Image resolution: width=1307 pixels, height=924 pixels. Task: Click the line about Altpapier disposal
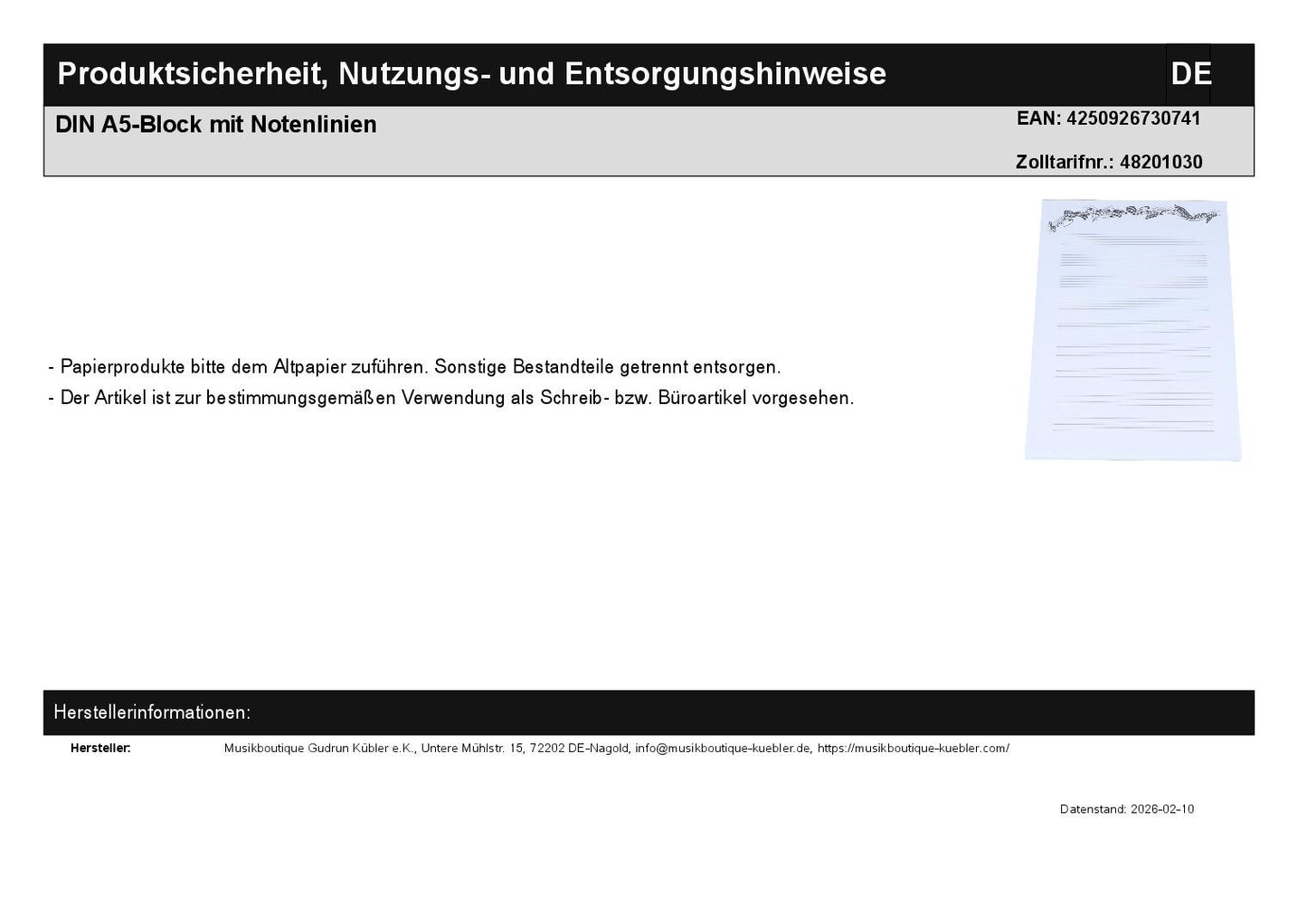pos(414,367)
